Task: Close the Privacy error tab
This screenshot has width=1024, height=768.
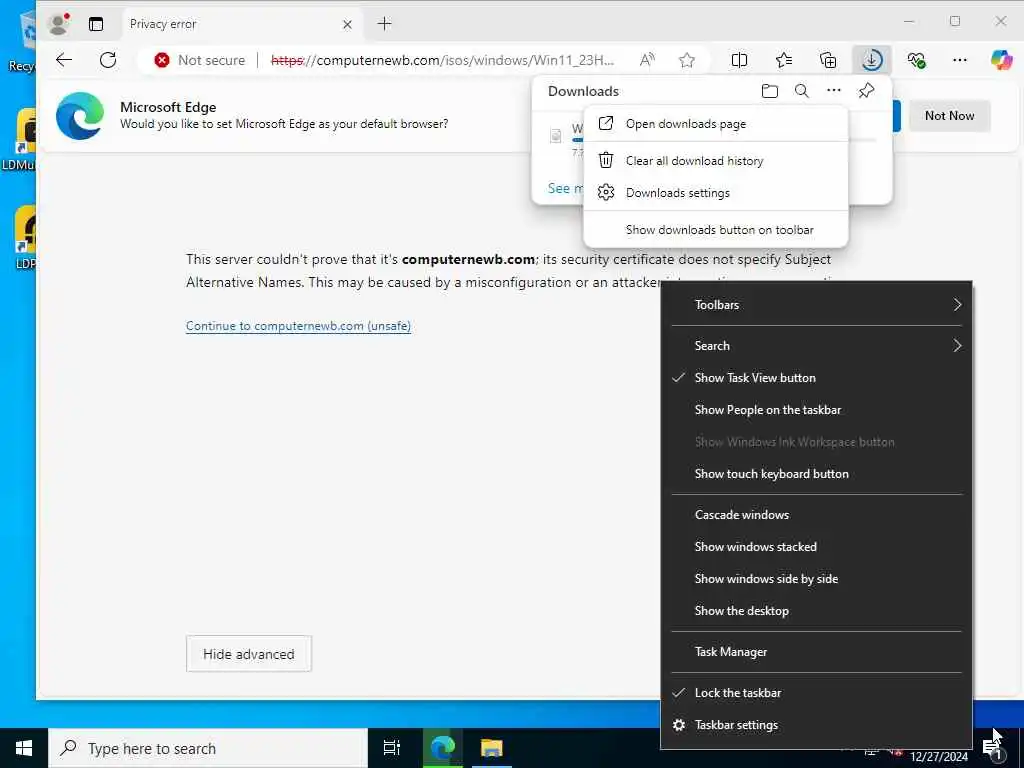Action: tap(347, 24)
